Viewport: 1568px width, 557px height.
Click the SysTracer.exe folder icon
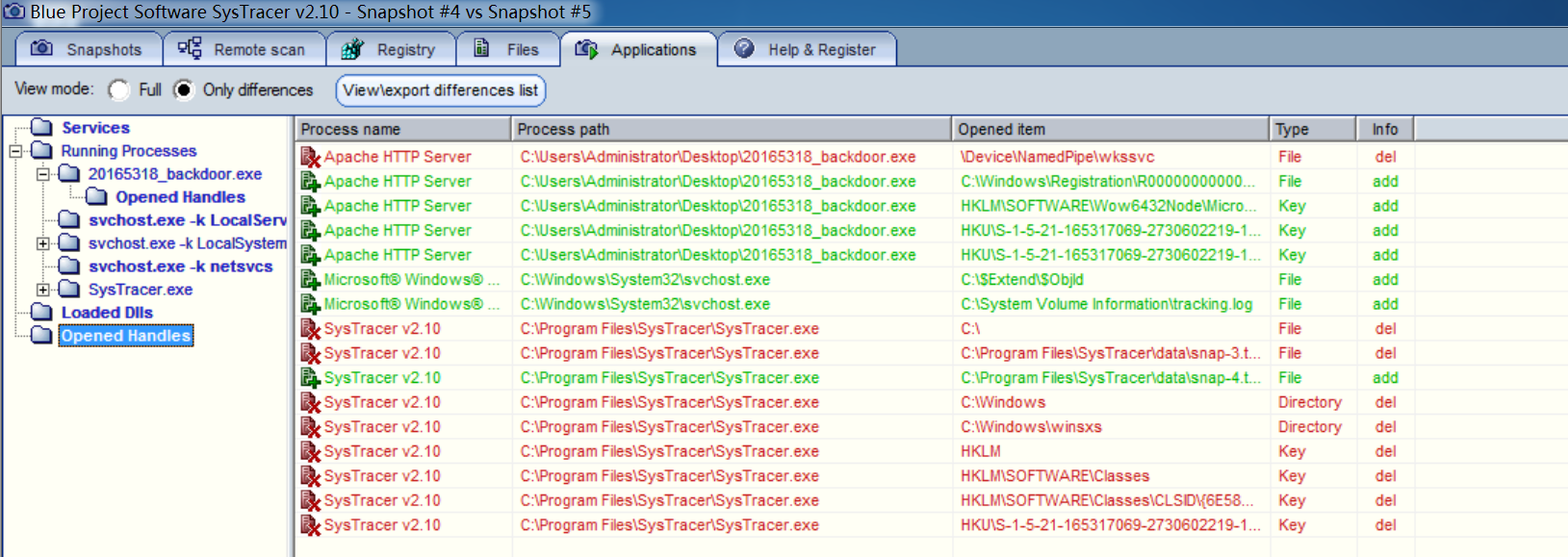pos(69,289)
